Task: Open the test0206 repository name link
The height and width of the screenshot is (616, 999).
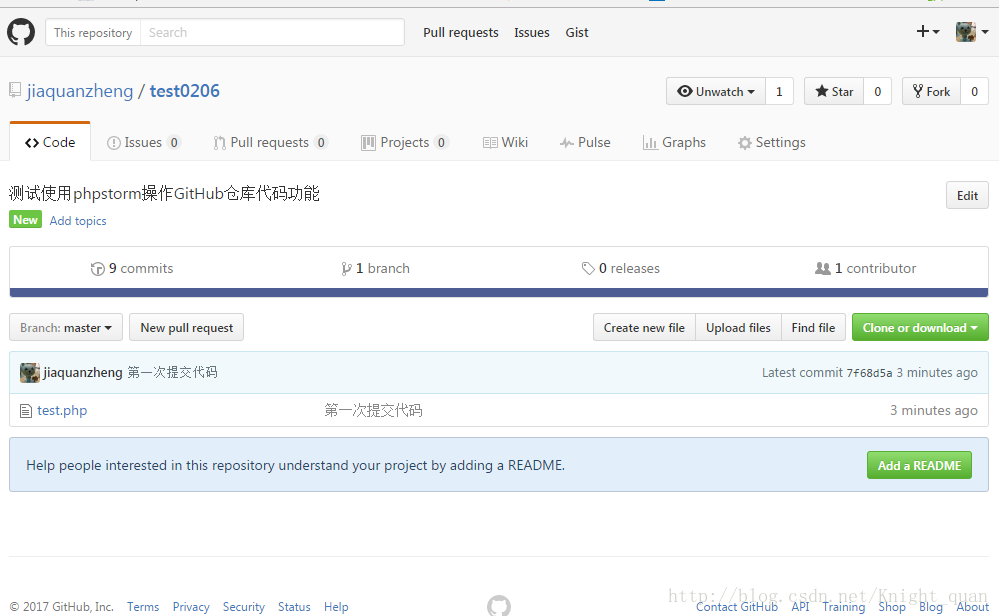Action: click(185, 91)
